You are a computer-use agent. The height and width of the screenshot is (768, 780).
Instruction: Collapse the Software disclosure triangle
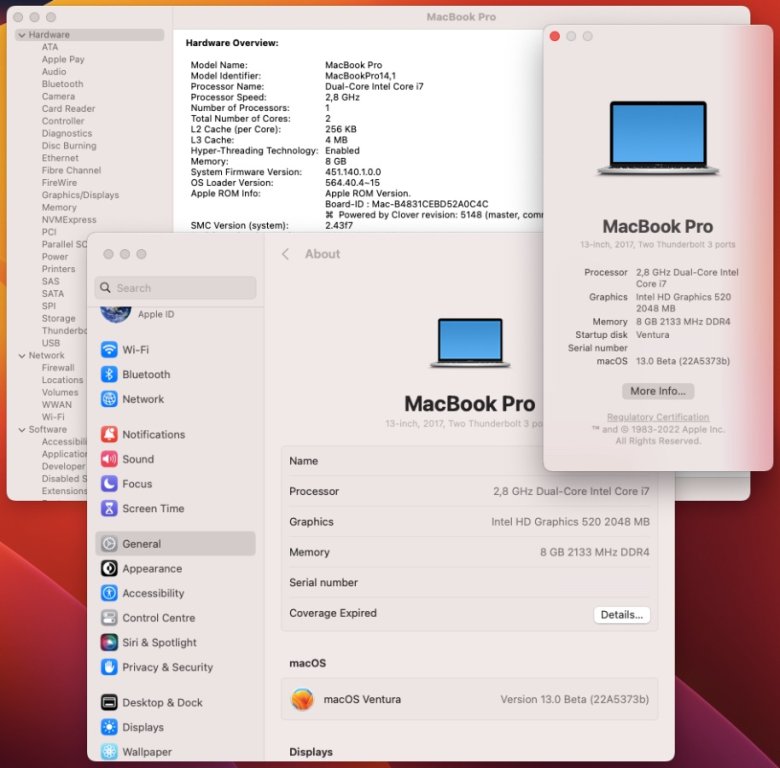(21, 429)
